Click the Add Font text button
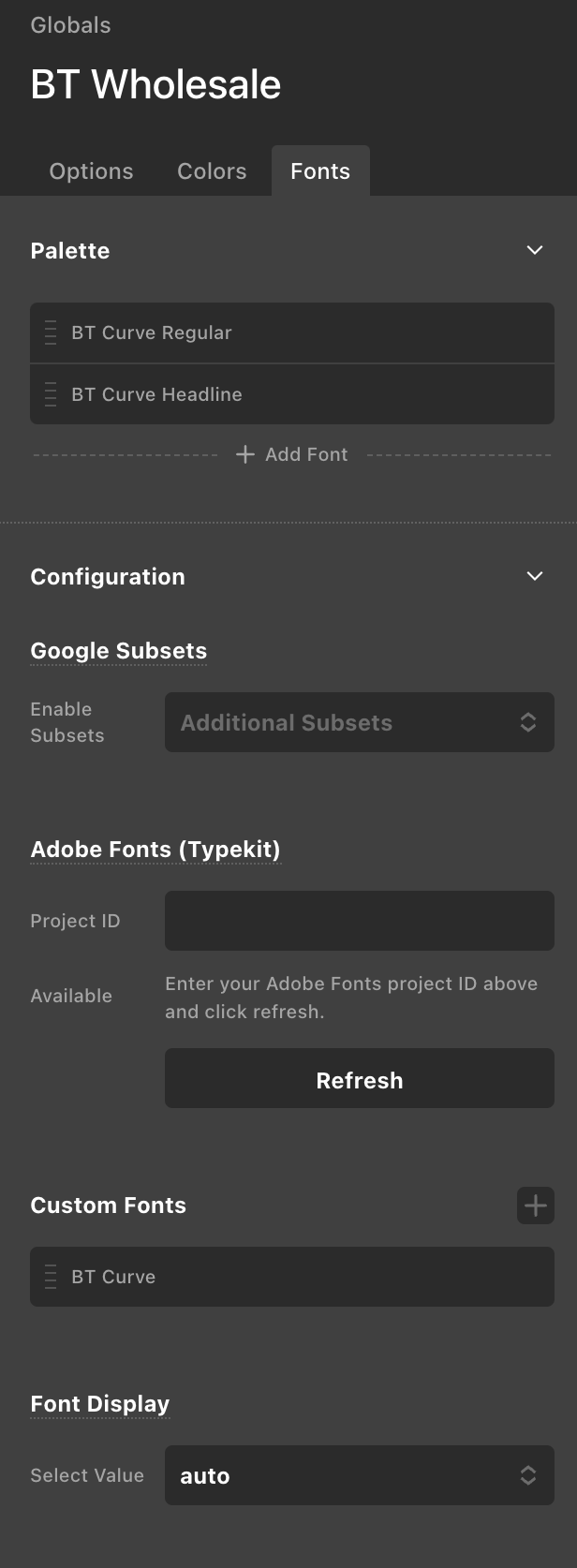 coord(306,454)
